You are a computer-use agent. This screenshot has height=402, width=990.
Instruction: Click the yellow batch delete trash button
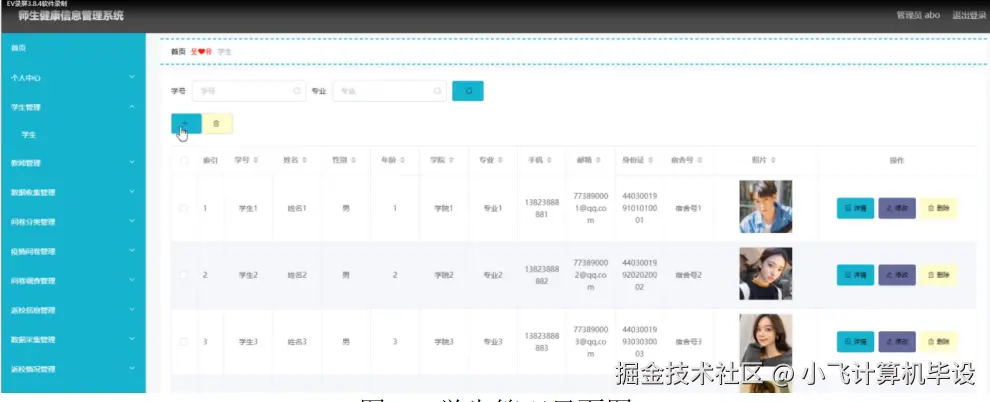click(x=217, y=124)
